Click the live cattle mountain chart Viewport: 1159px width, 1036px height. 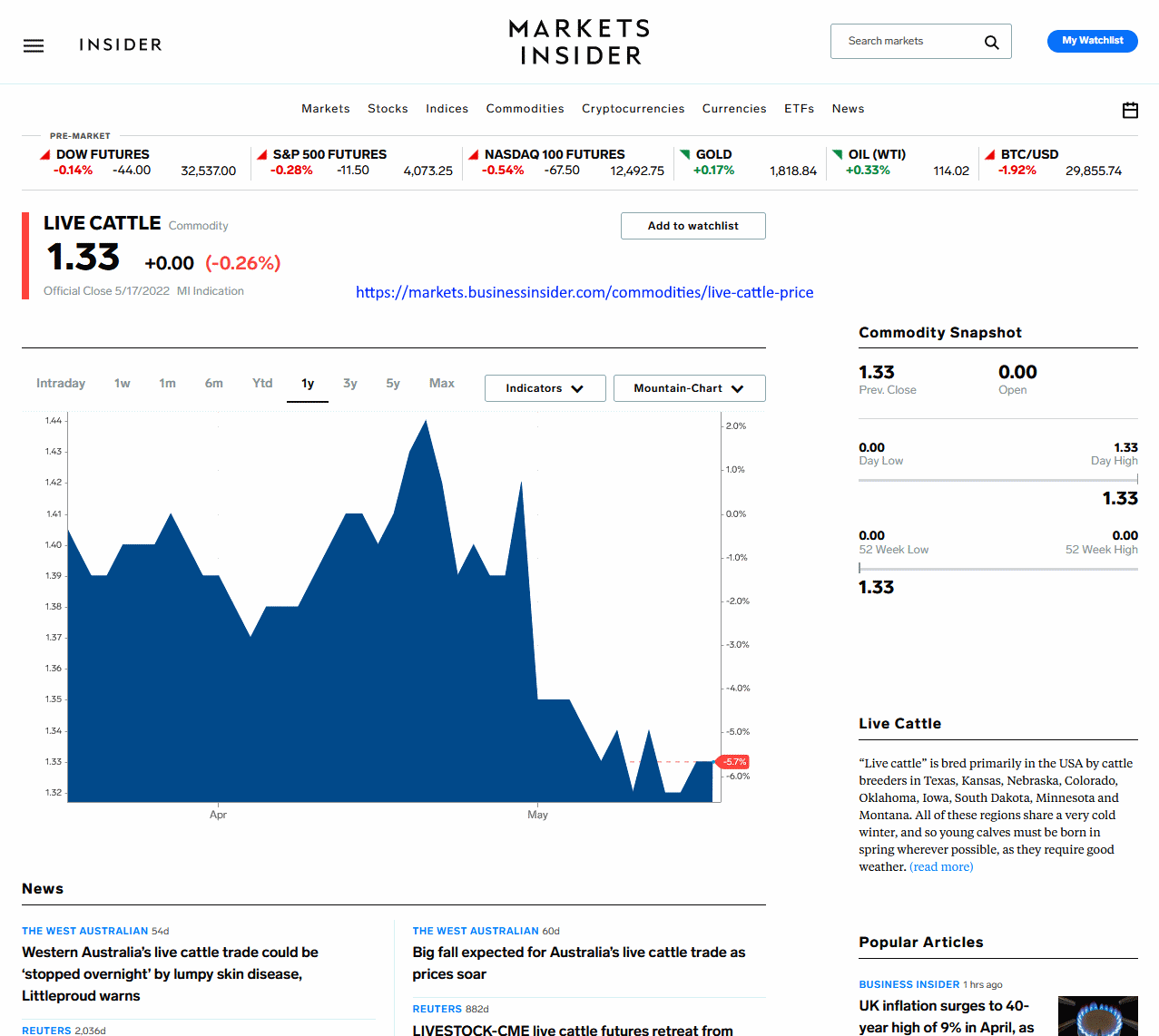click(x=394, y=608)
